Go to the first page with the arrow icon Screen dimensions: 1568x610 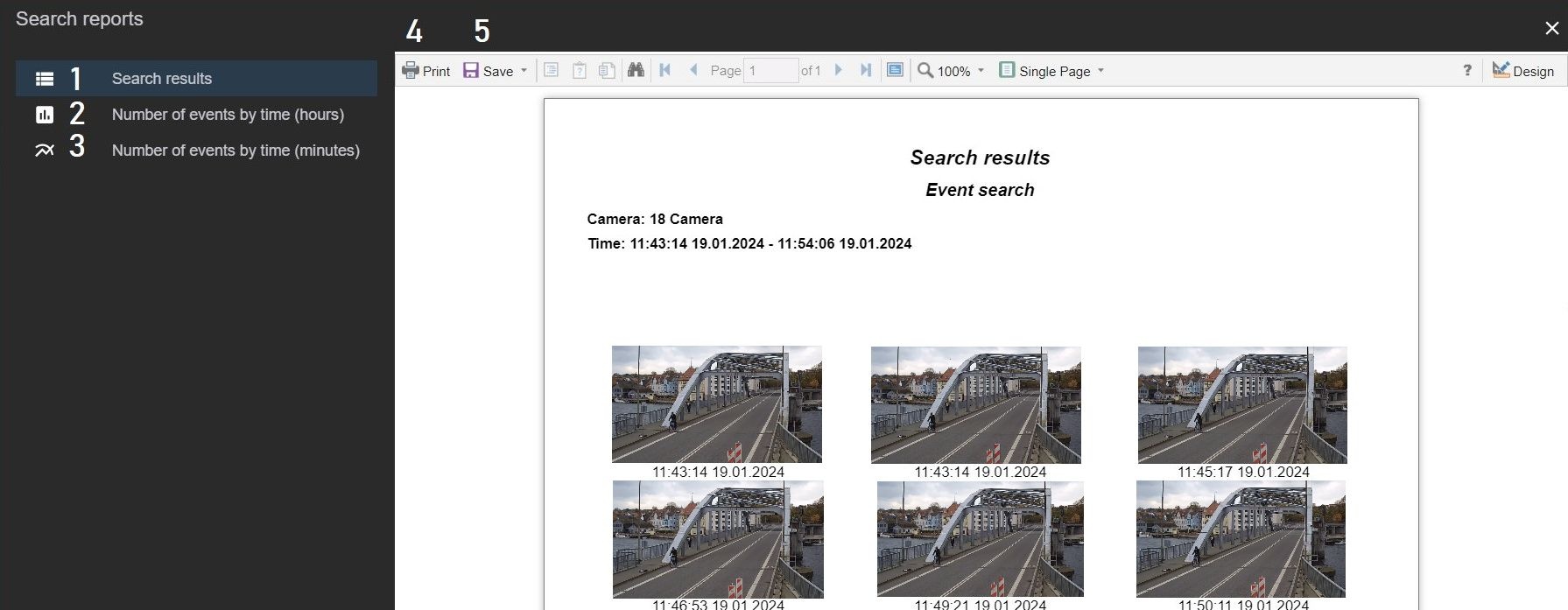click(x=665, y=70)
